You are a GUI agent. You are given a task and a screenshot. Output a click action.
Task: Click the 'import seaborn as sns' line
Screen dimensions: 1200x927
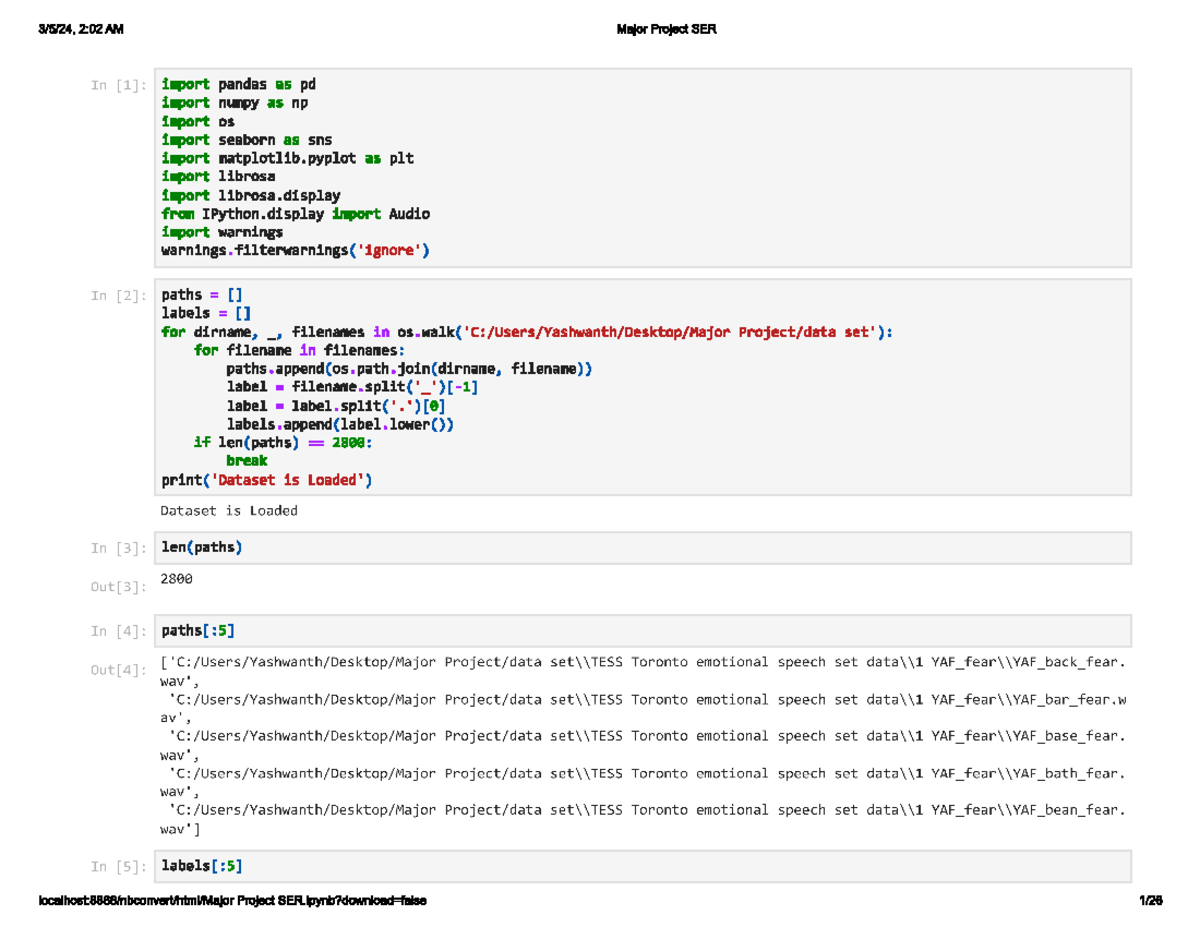click(246, 140)
